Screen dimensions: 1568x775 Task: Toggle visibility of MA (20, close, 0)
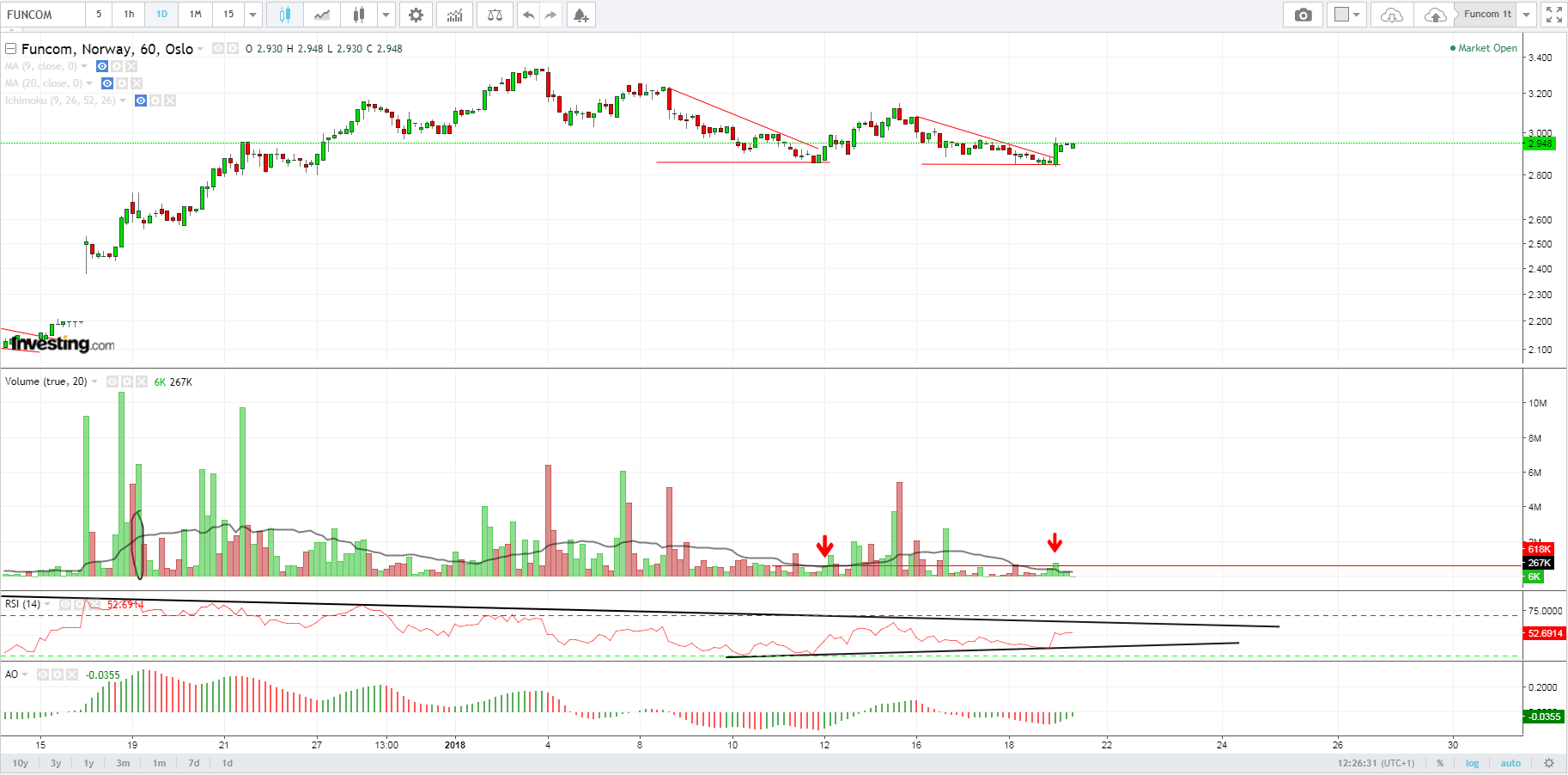click(107, 83)
